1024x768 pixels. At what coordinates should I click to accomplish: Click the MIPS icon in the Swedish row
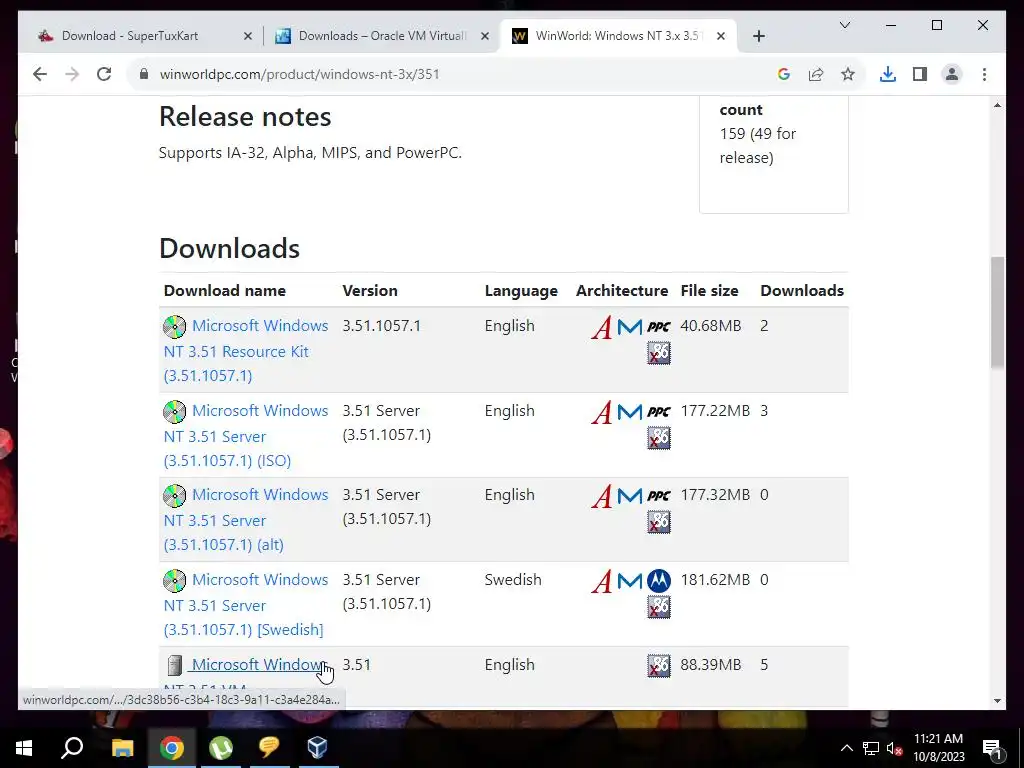[x=630, y=581]
